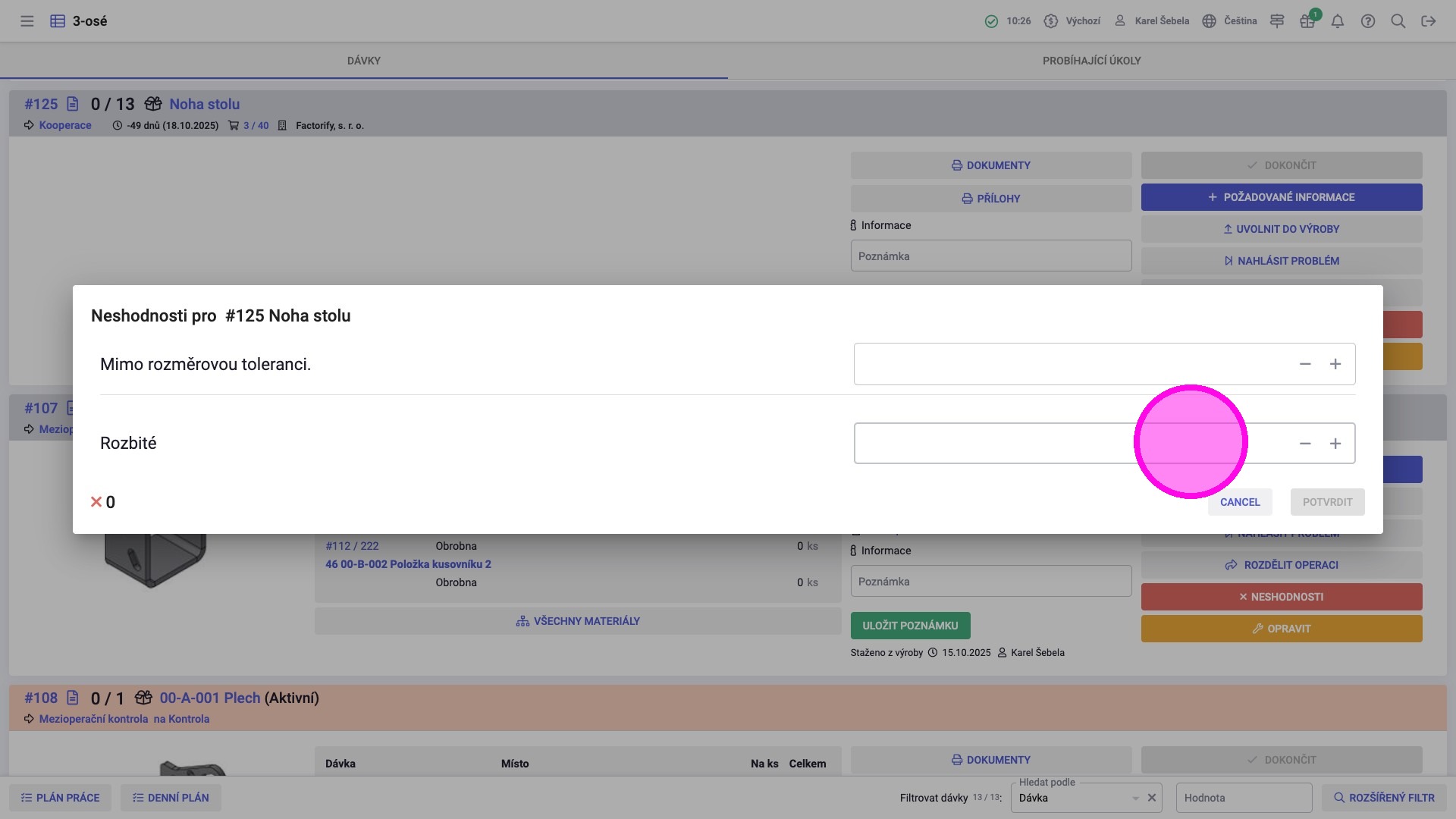Select the Dávky tab
The image size is (1456, 819).
pos(364,61)
